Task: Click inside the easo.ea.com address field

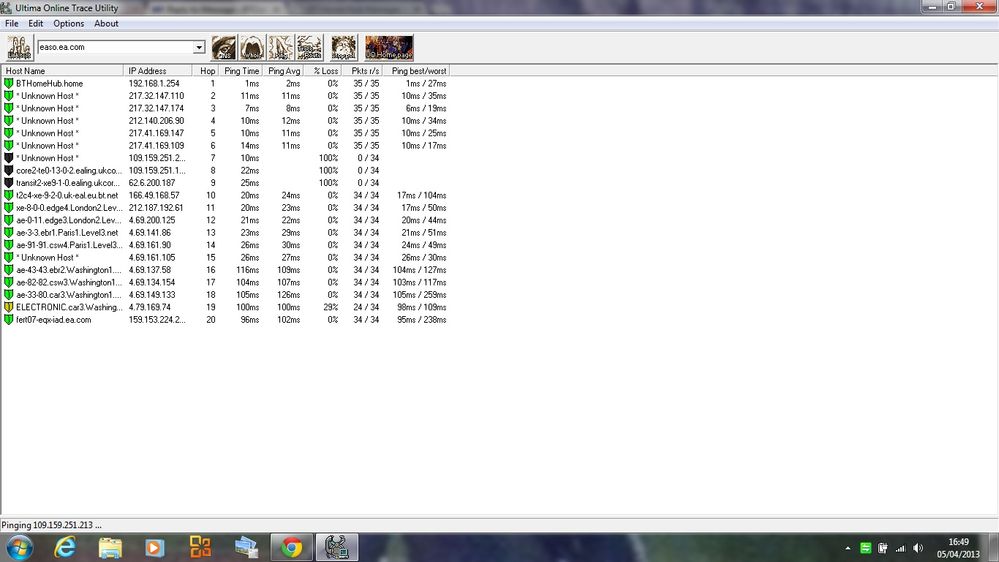Action: [115, 47]
